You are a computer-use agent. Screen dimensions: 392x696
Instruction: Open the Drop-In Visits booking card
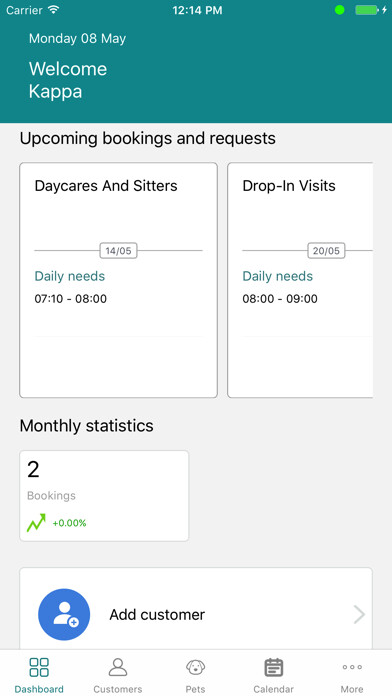300,280
